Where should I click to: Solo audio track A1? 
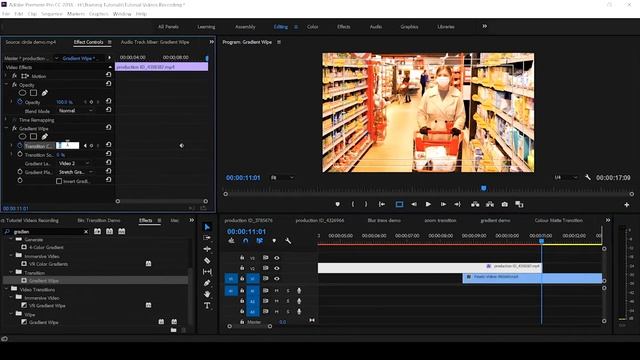(x=288, y=291)
